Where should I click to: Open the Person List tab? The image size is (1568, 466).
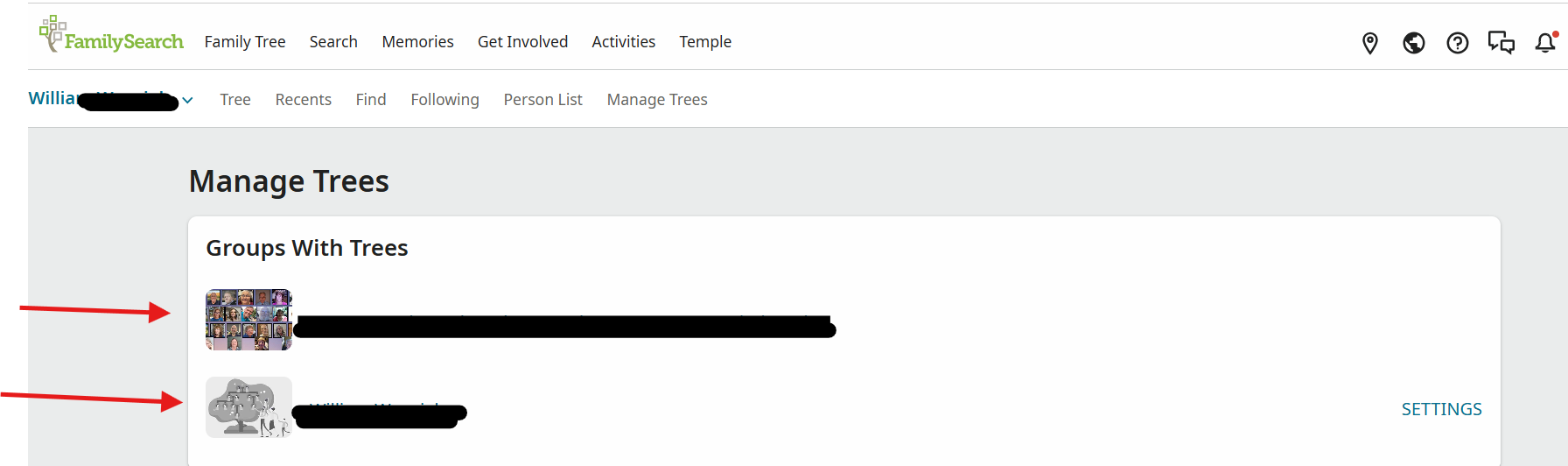point(542,100)
